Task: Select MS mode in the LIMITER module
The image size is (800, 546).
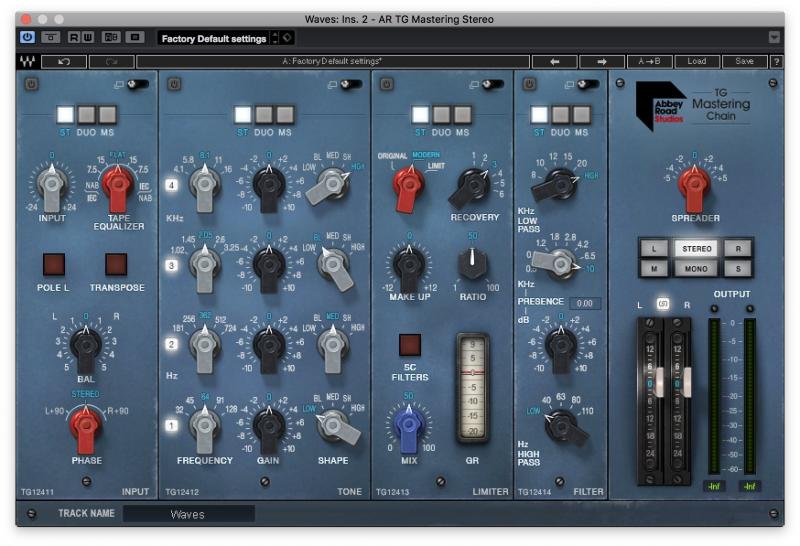Action: pos(463,115)
